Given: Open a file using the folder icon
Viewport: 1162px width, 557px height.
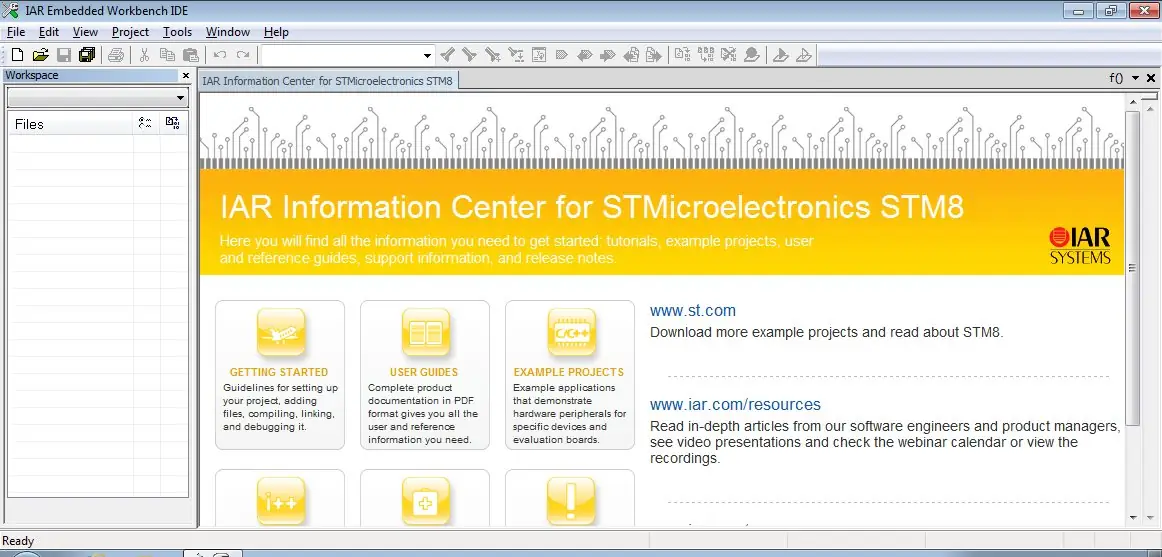Looking at the screenshot, I should (x=41, y=55).
